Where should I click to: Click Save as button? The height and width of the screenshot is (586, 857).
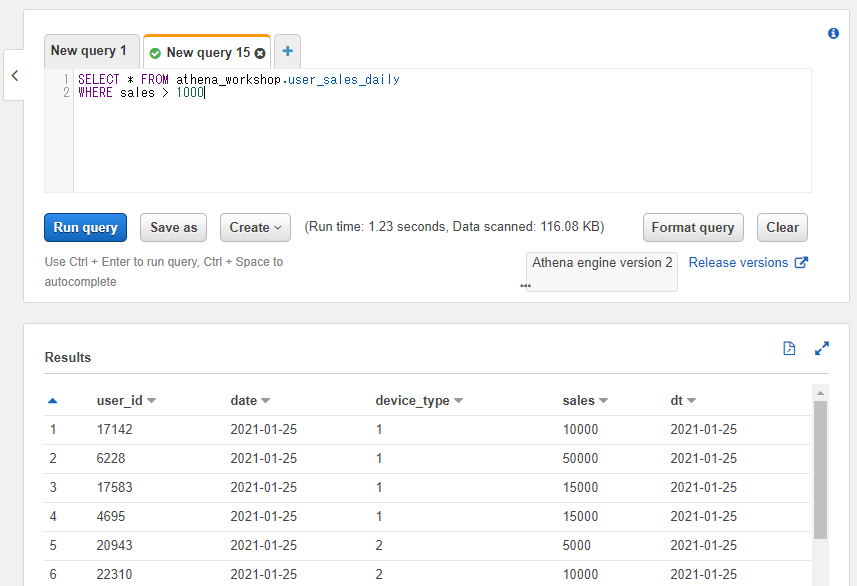[x=173, y=227]
